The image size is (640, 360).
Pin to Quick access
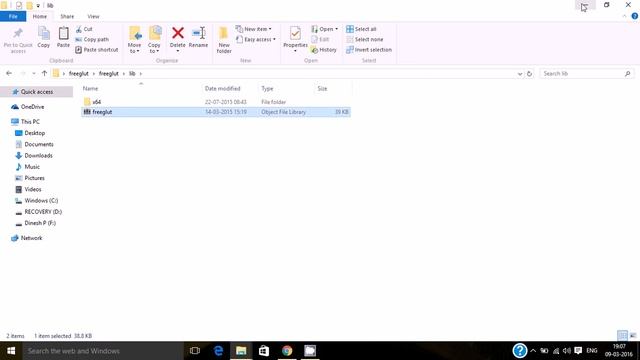click(x=18, y=40)
